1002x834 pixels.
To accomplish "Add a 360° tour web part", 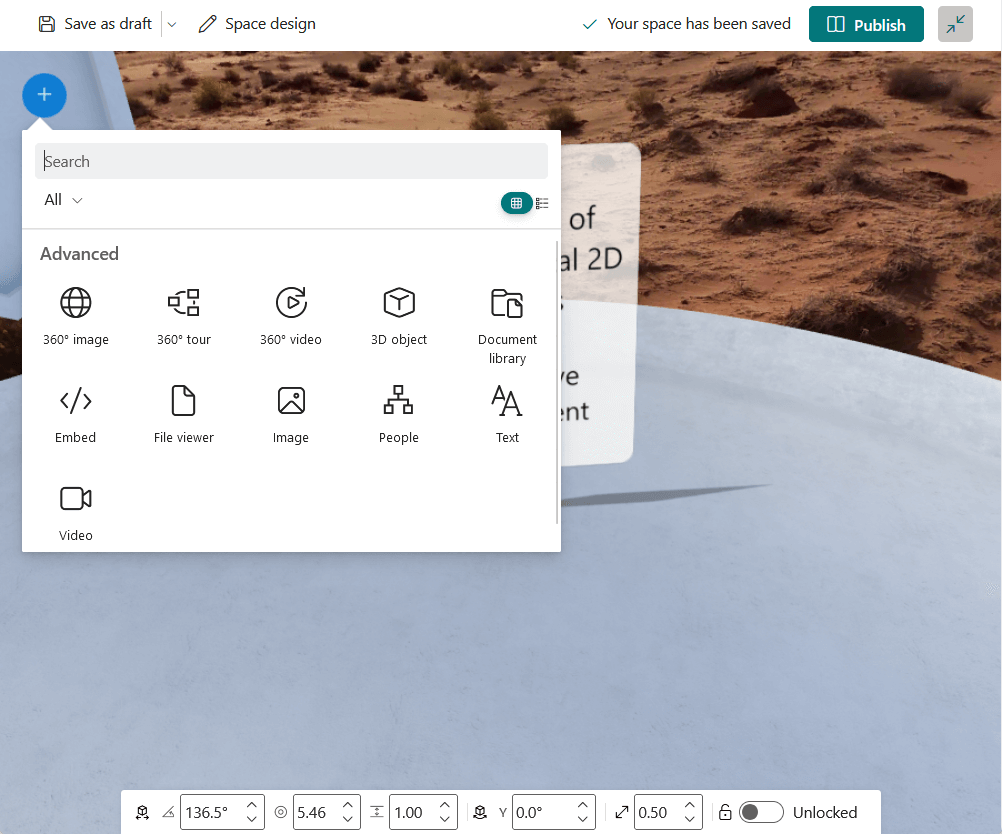I will pyautogui.click(x=184, y=317).
